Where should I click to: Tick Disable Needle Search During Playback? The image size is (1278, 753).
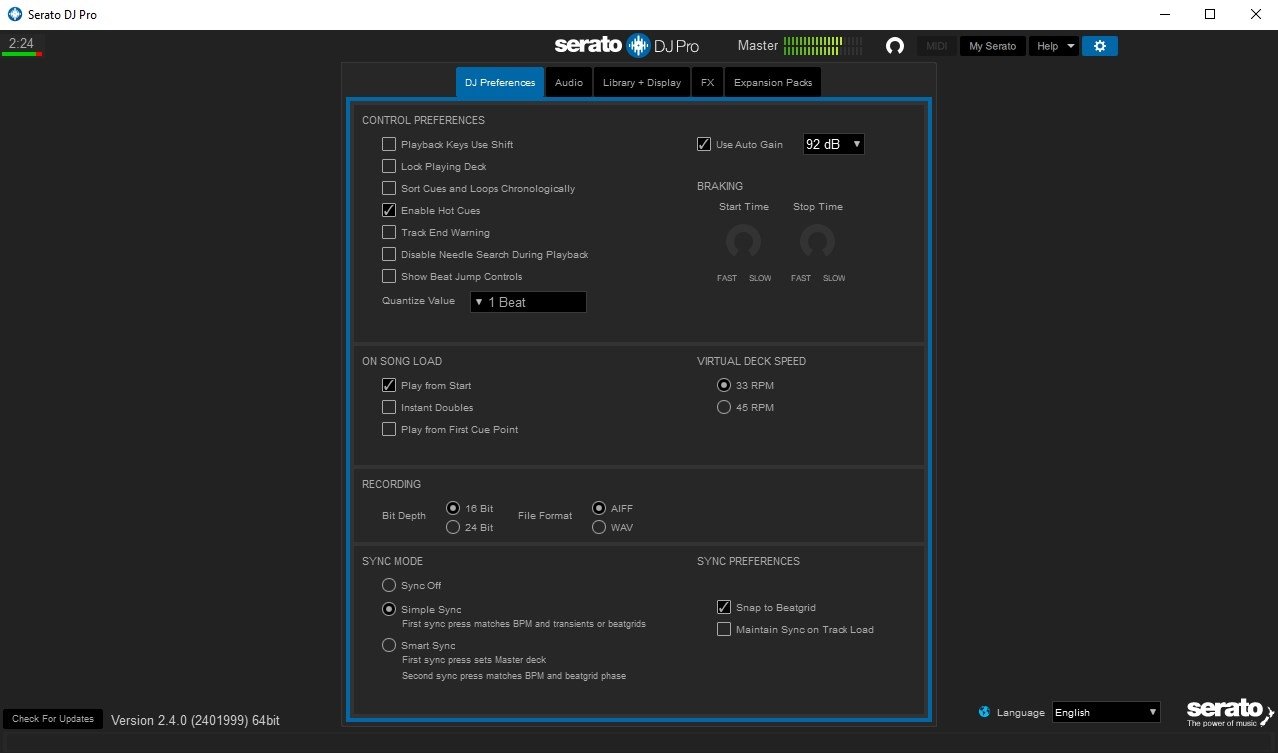[389, 254]
